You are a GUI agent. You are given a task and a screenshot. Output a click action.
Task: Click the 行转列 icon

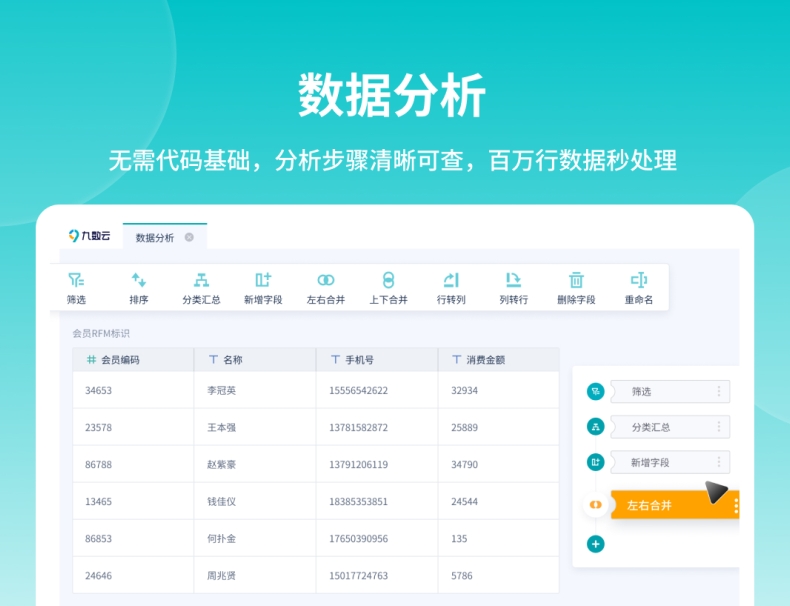[x=451, y=280]
